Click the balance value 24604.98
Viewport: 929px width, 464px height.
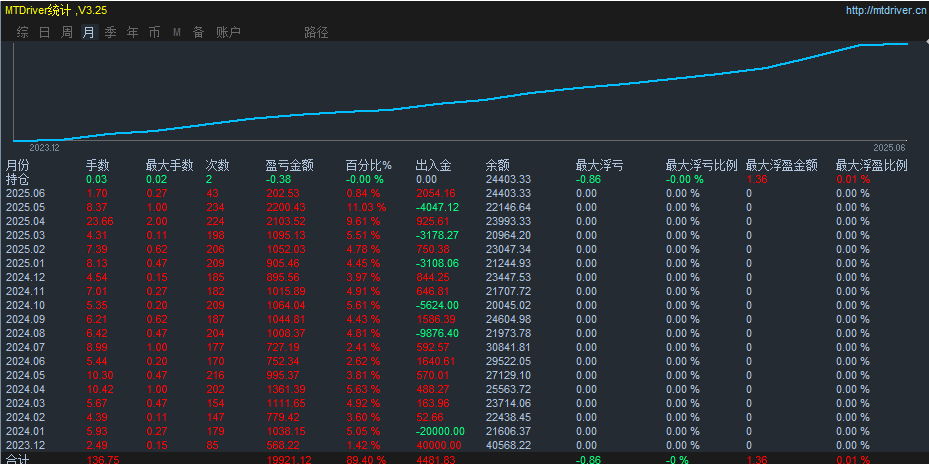pyautogui.click(x=508, y=319)
